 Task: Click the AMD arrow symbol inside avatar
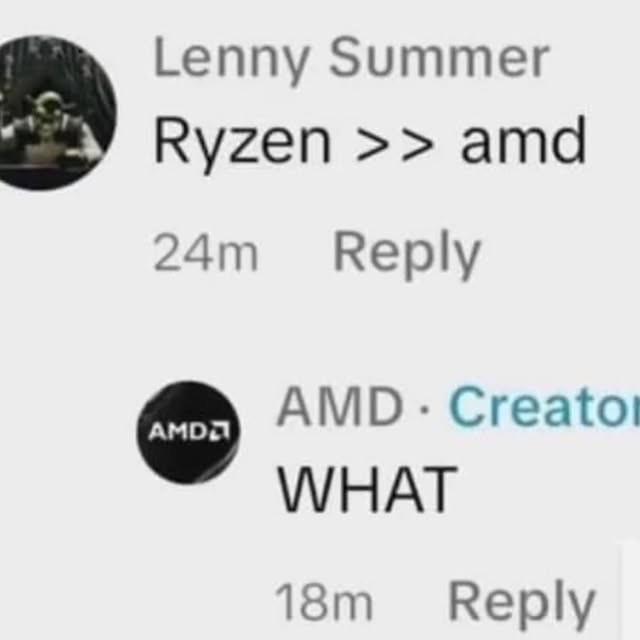(222, 432)
